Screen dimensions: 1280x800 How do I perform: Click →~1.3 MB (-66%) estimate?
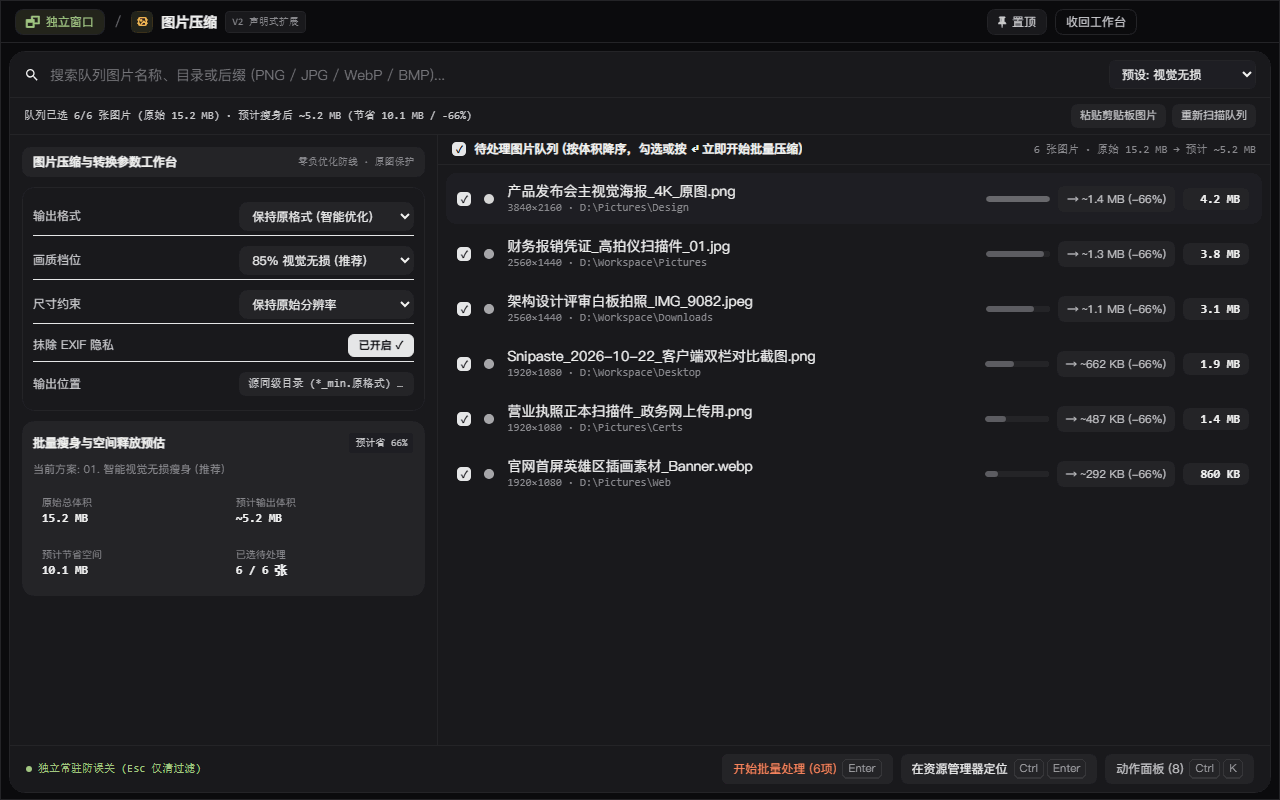(1116, 254)
